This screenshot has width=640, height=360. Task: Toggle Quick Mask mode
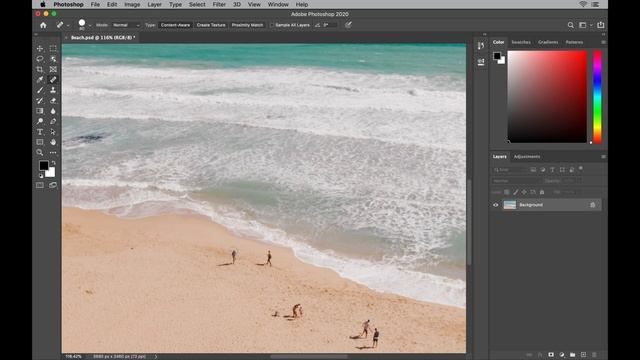(40, 185)
